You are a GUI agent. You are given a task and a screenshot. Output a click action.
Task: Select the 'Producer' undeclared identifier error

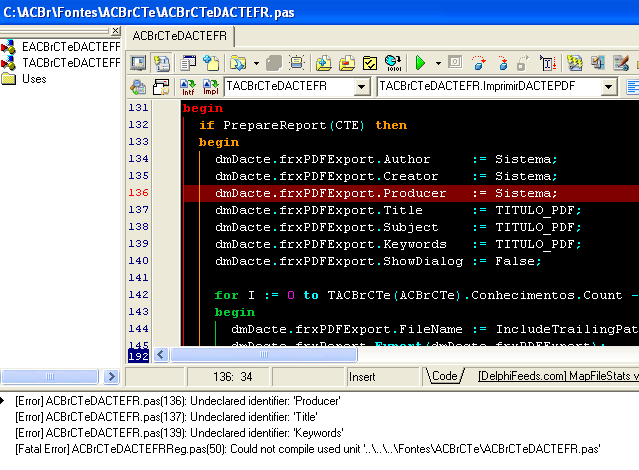coord(178,401)
